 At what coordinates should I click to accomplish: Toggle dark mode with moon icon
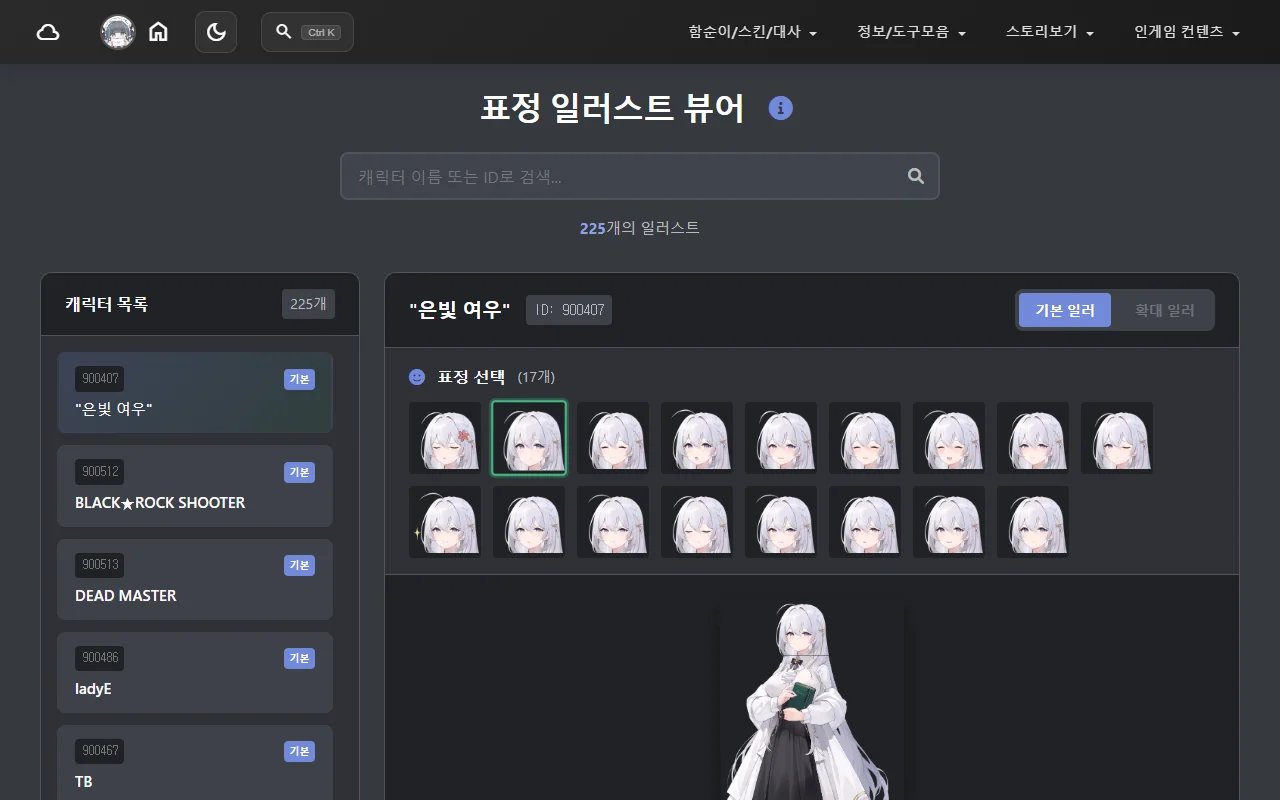pos(216,32)
